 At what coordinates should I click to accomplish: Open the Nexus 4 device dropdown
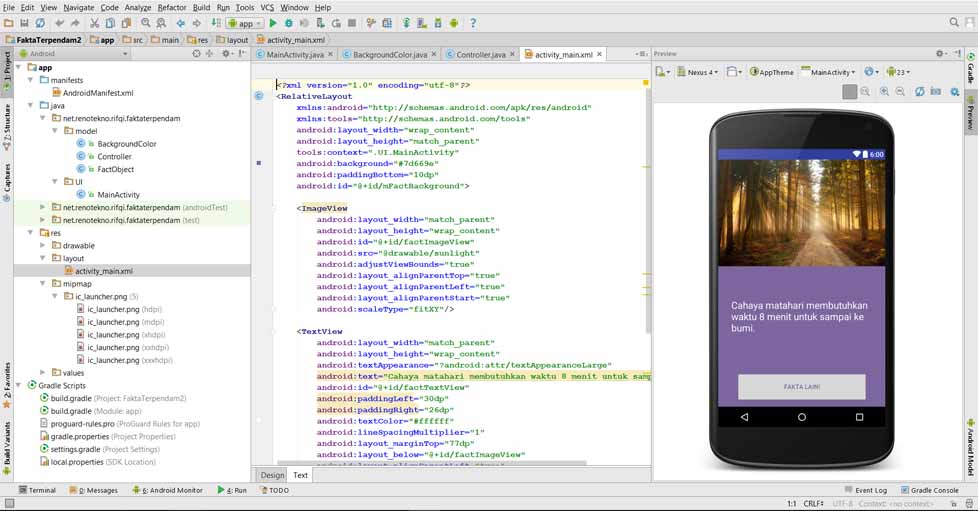(696, 72)
